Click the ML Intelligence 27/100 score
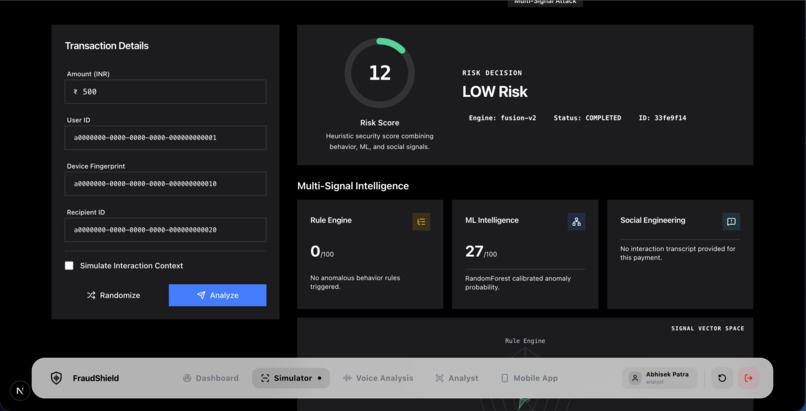806x411 pixels. [481, 252]
